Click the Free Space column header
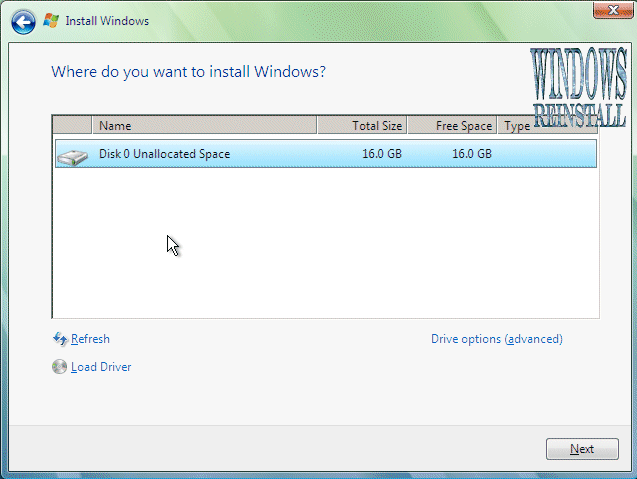This screenshot has width=637, height=479. [x=452, y=126]
